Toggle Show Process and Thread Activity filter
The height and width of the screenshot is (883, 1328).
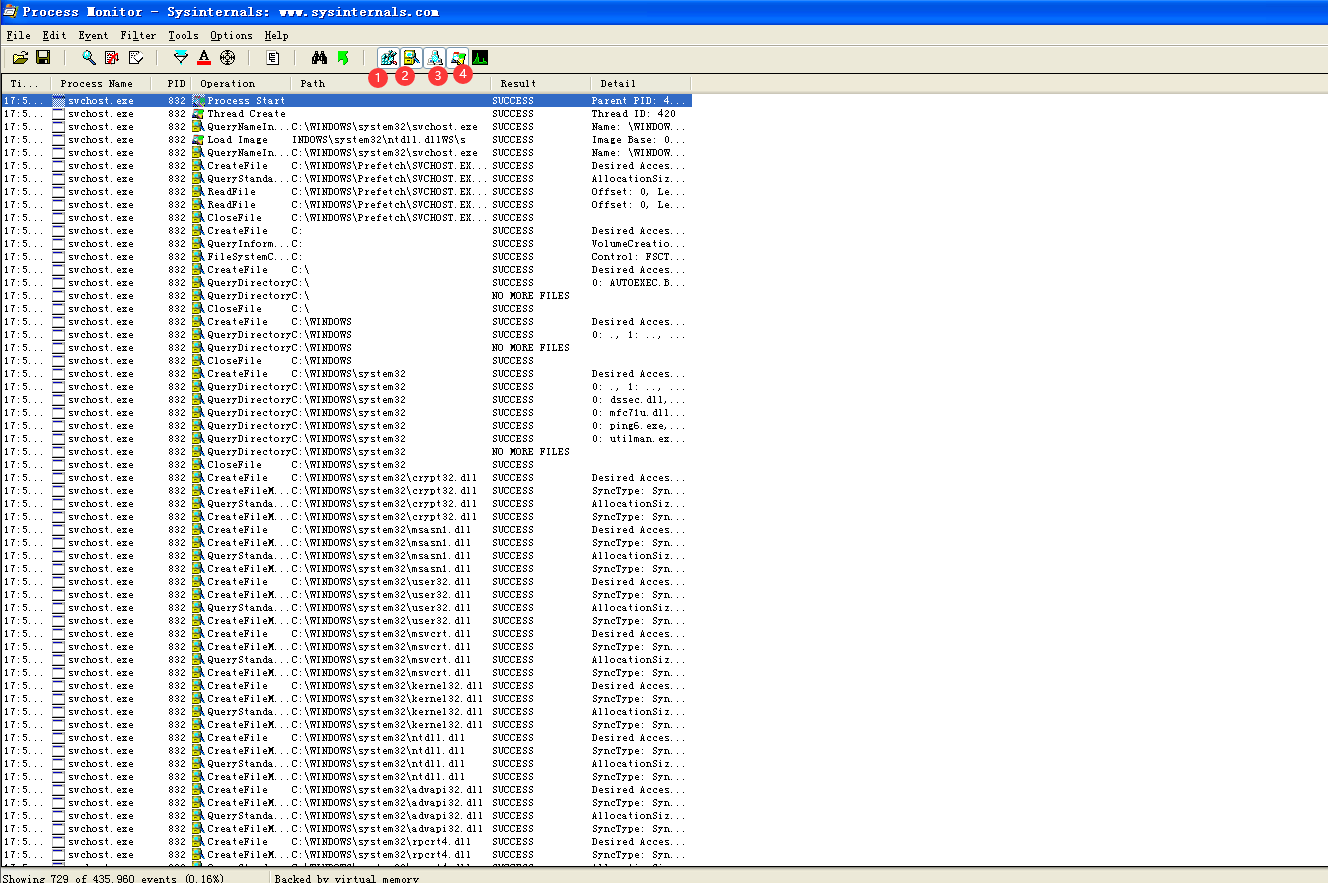[x=458, y=58]
